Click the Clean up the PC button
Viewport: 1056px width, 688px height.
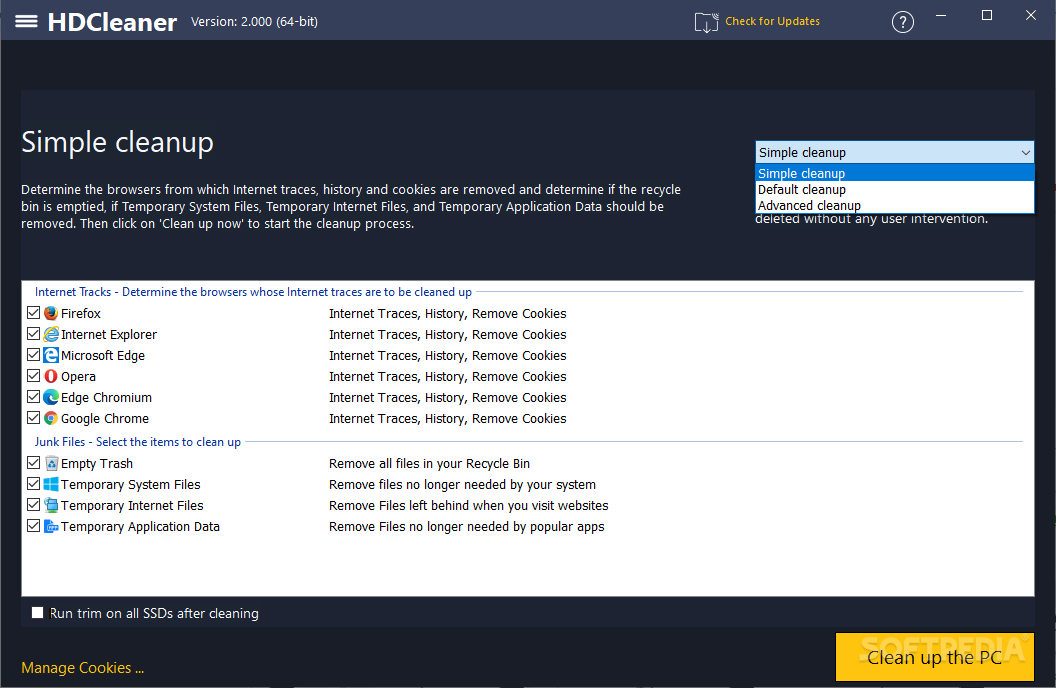(x=934, y=657)
